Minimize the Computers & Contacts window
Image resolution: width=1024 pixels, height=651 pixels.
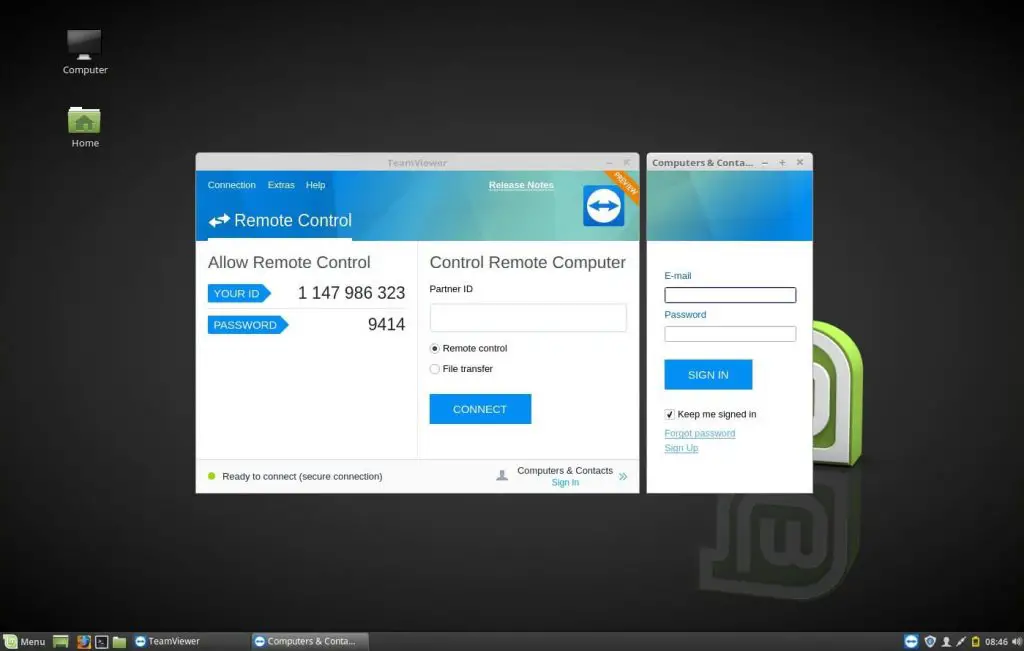(x=765, y=163)
